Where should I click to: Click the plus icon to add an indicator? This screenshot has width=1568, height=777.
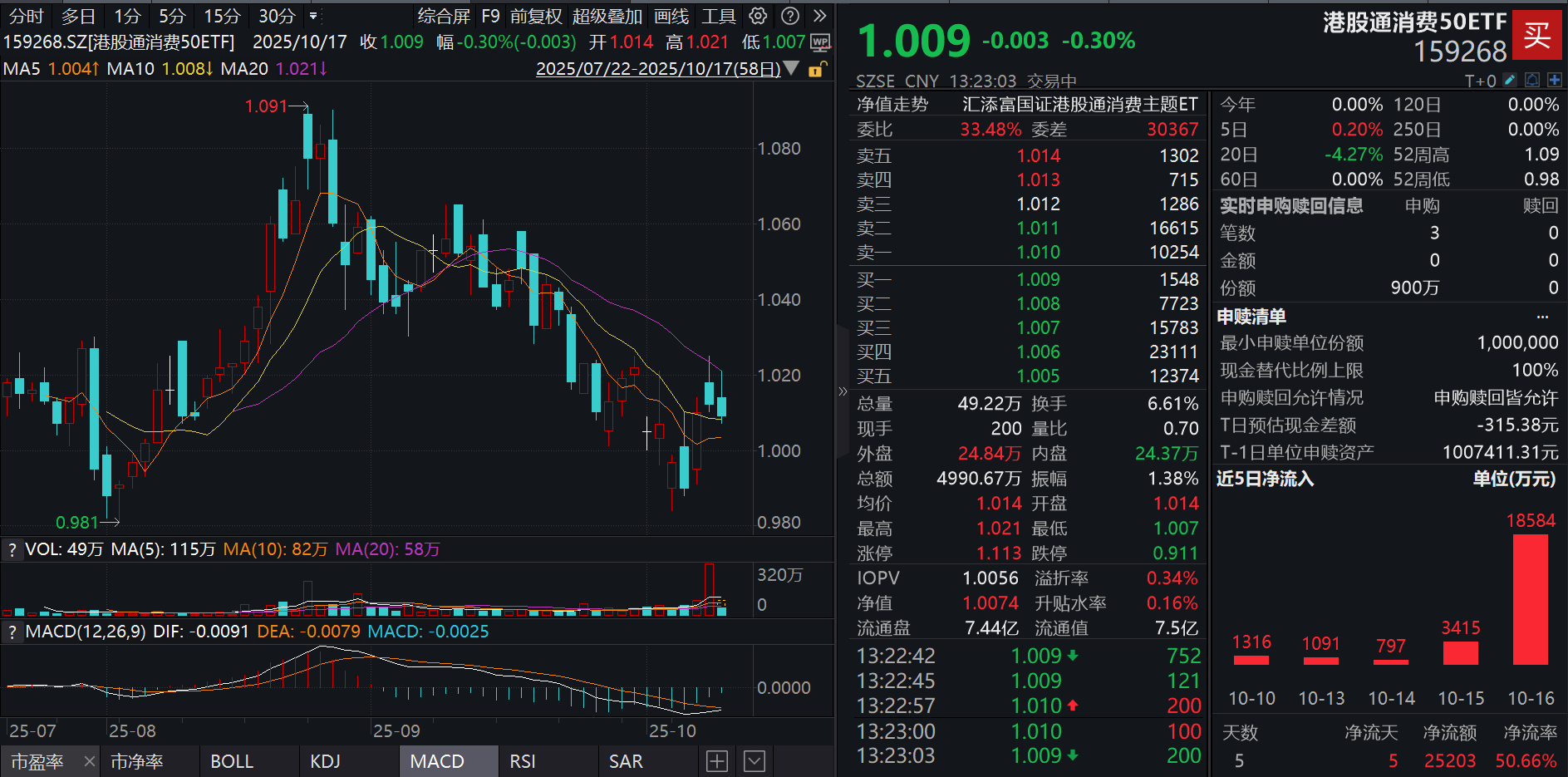[716, 760]
